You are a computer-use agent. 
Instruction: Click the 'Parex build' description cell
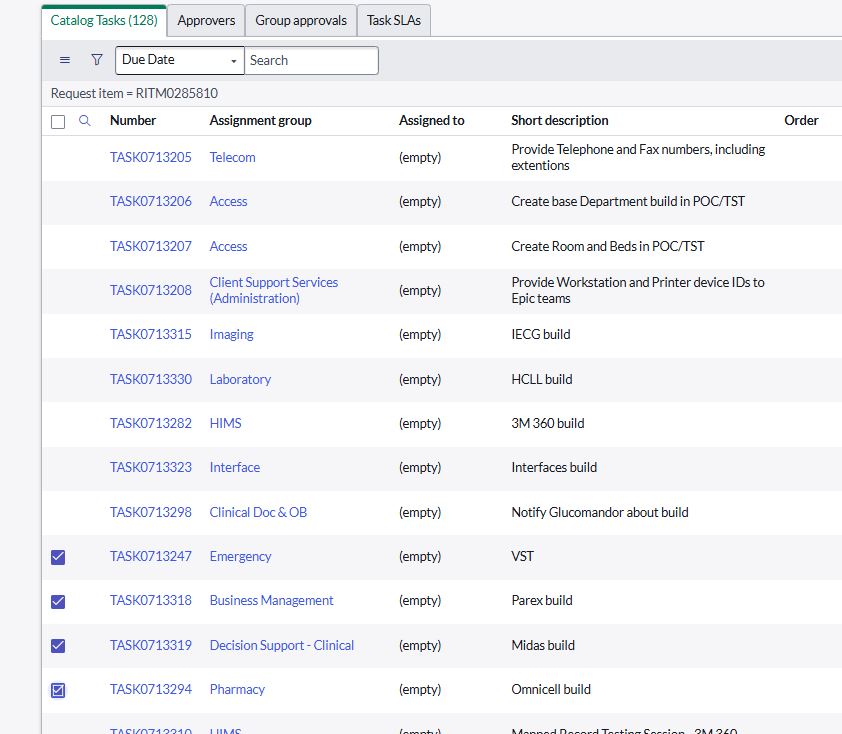542,601
